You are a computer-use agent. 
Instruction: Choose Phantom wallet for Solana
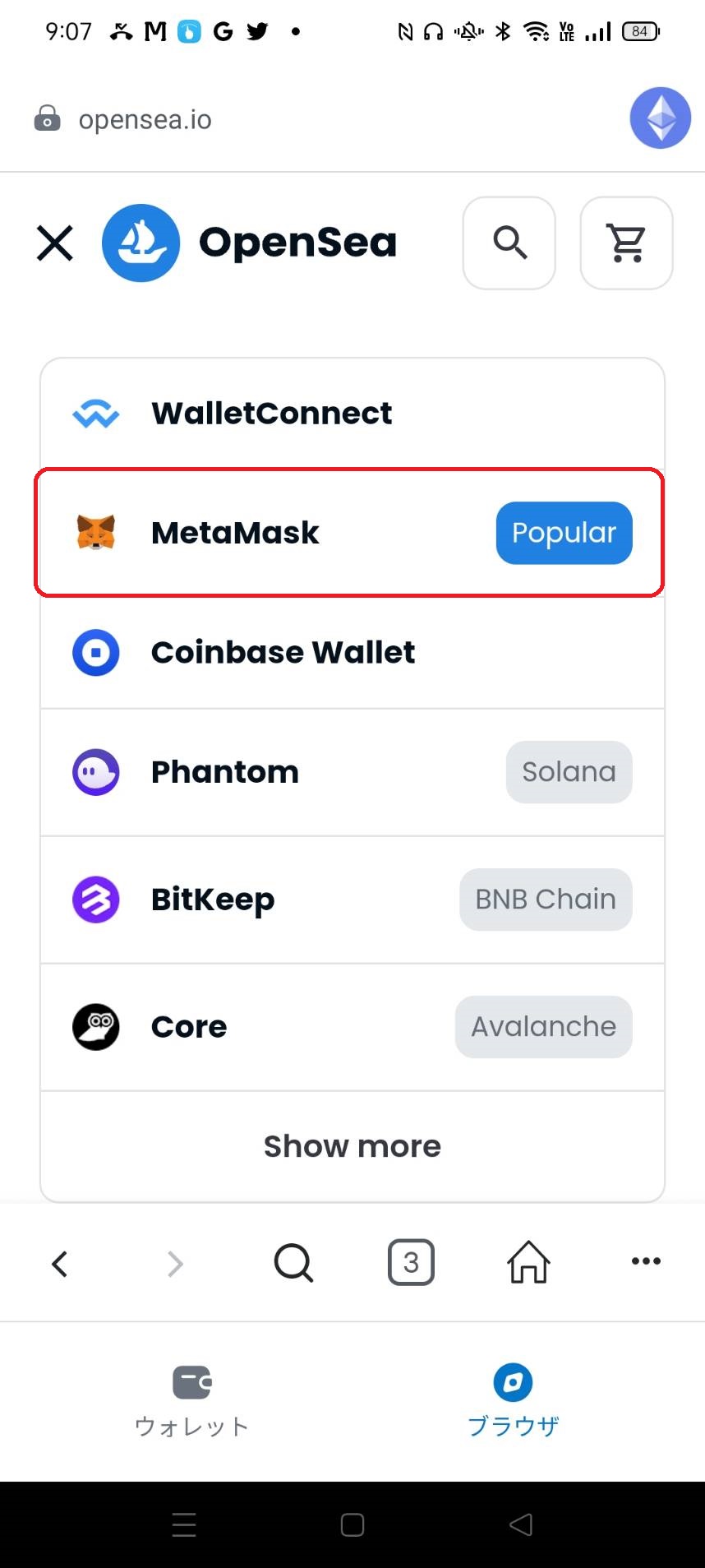coord(352,772)
